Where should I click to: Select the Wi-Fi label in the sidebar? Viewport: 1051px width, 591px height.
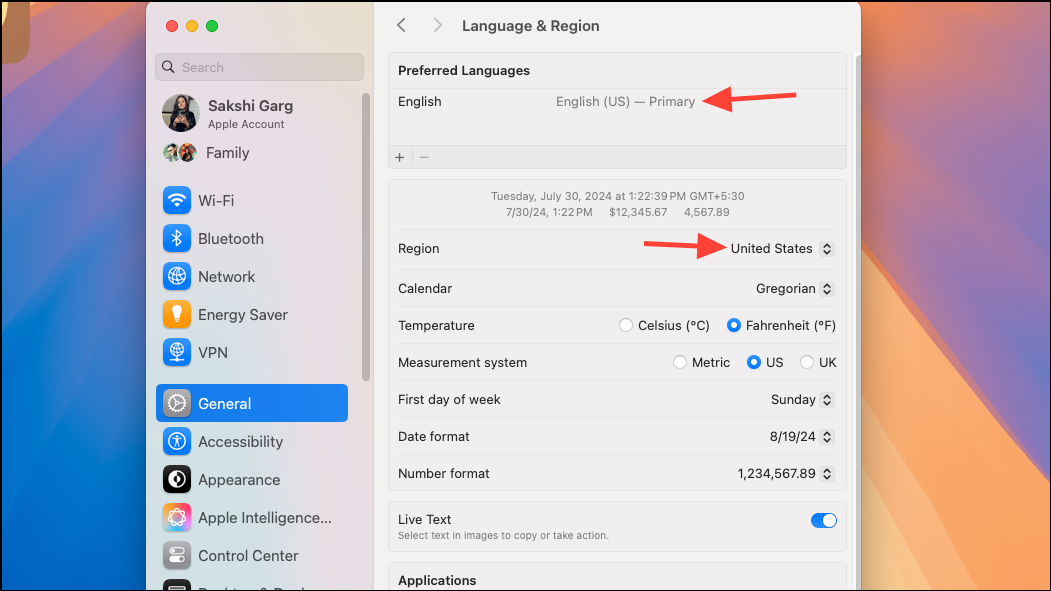pos(216,200)
